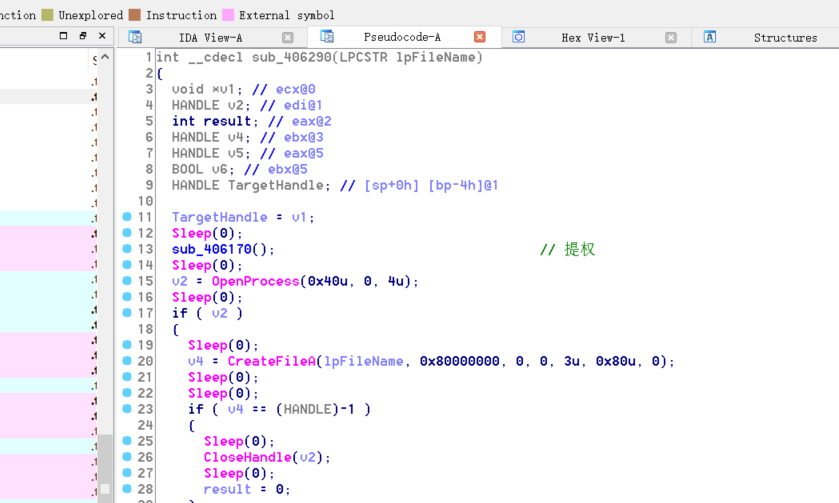This screenshot has height=503, width=839.
Task: Click the External symbol legend swatch
Action: tap(228, 15)
